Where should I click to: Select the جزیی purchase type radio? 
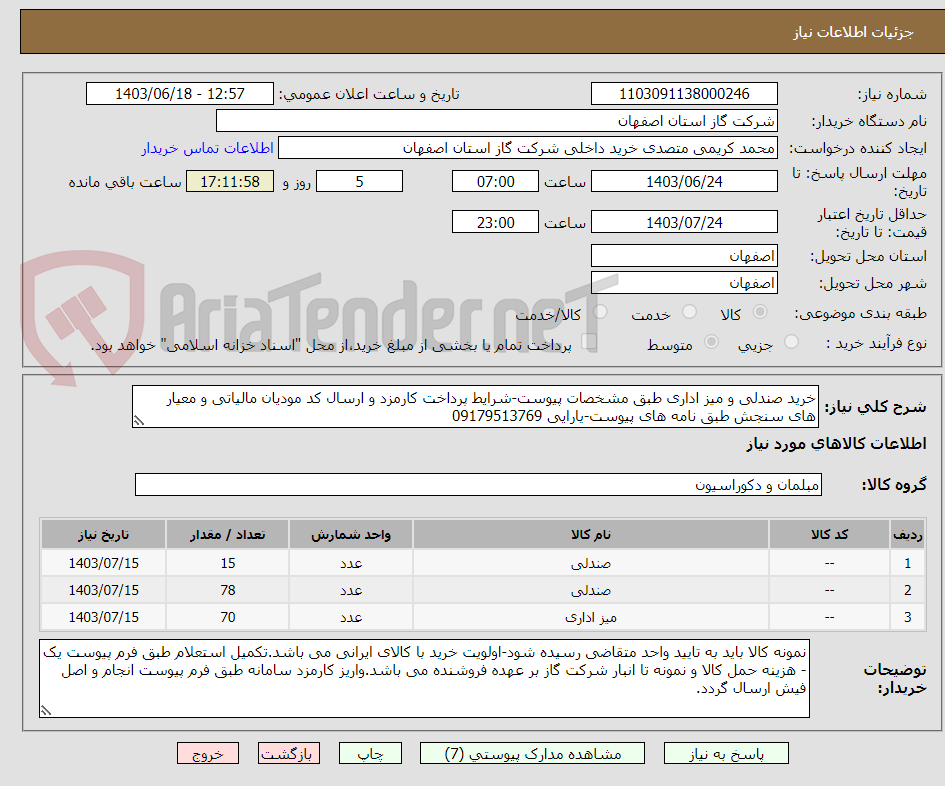tap(791, 342)
